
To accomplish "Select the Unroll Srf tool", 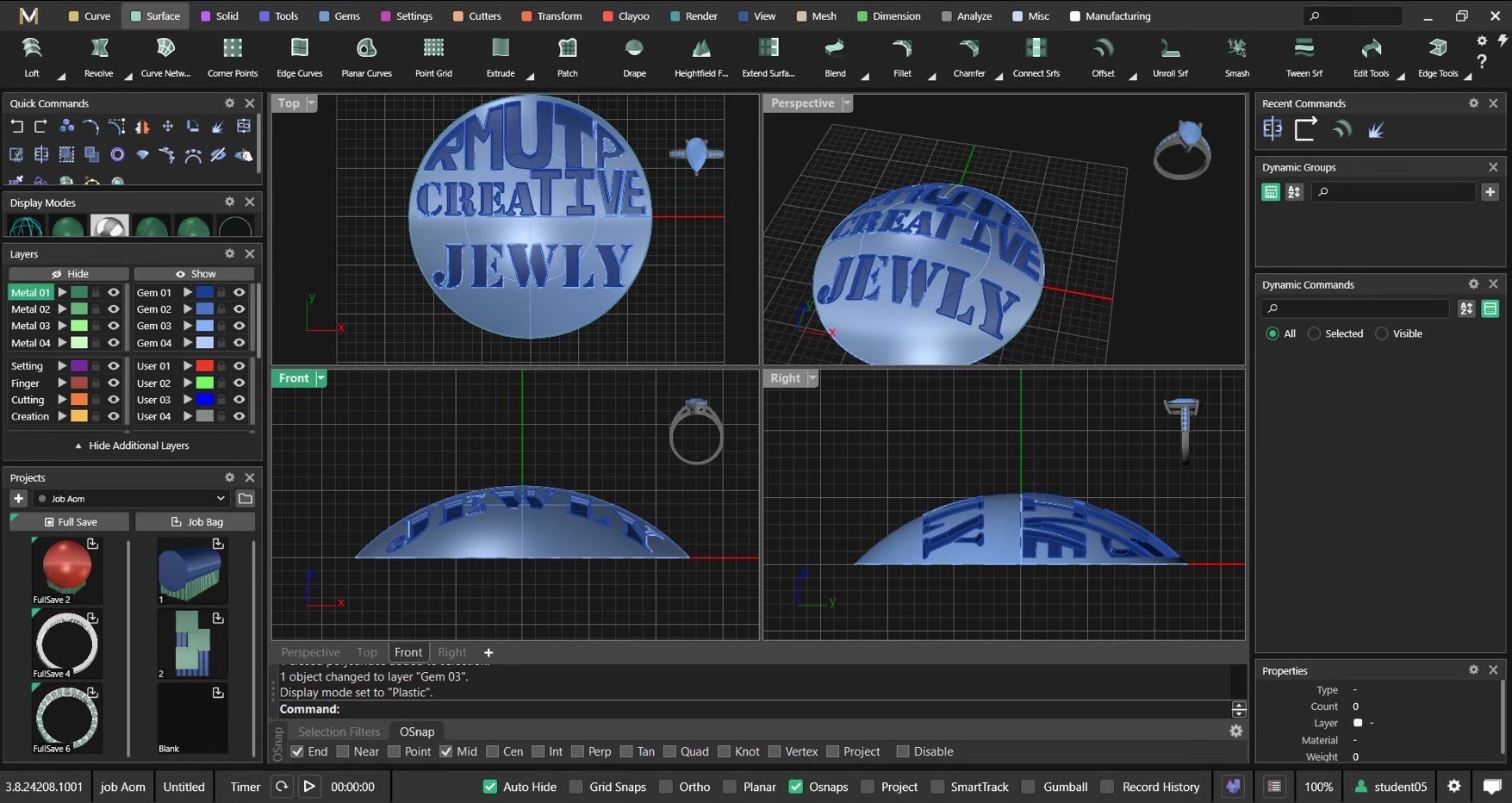I will click(1170, 57).
